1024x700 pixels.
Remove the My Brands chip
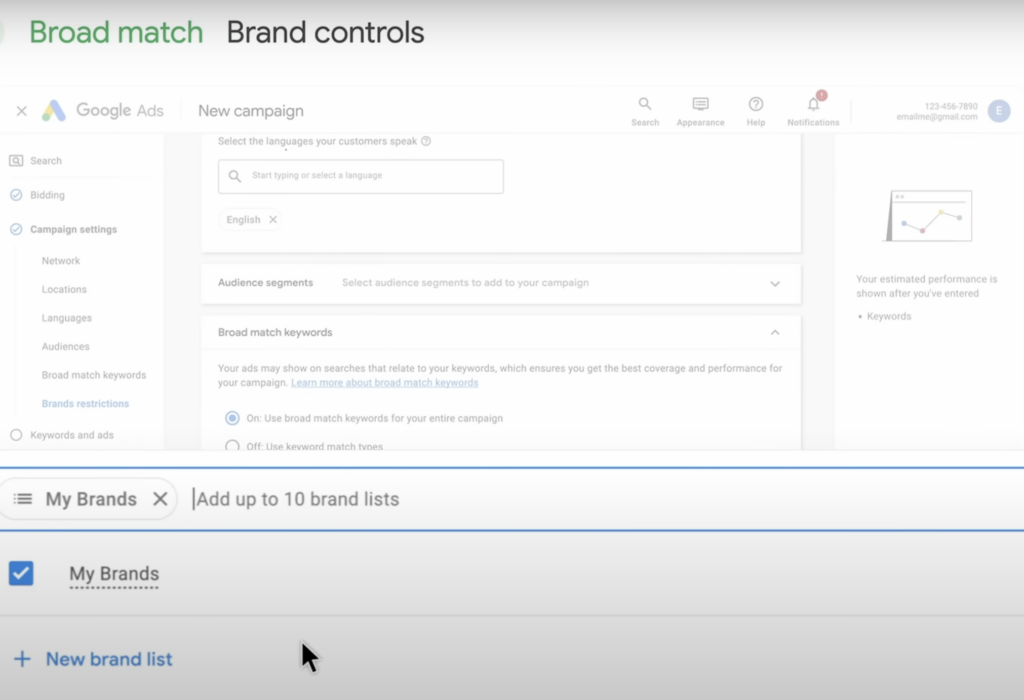pos(160,499)
